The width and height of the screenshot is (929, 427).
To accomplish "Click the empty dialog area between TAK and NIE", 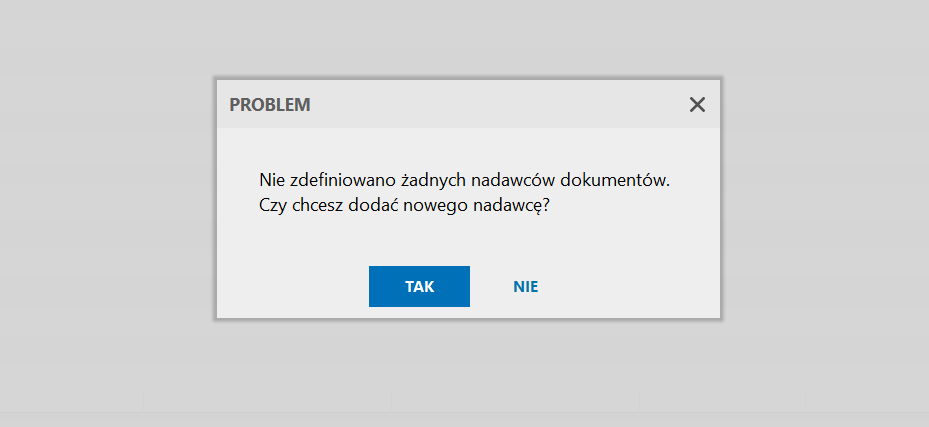I will click(x=489, y=287).
